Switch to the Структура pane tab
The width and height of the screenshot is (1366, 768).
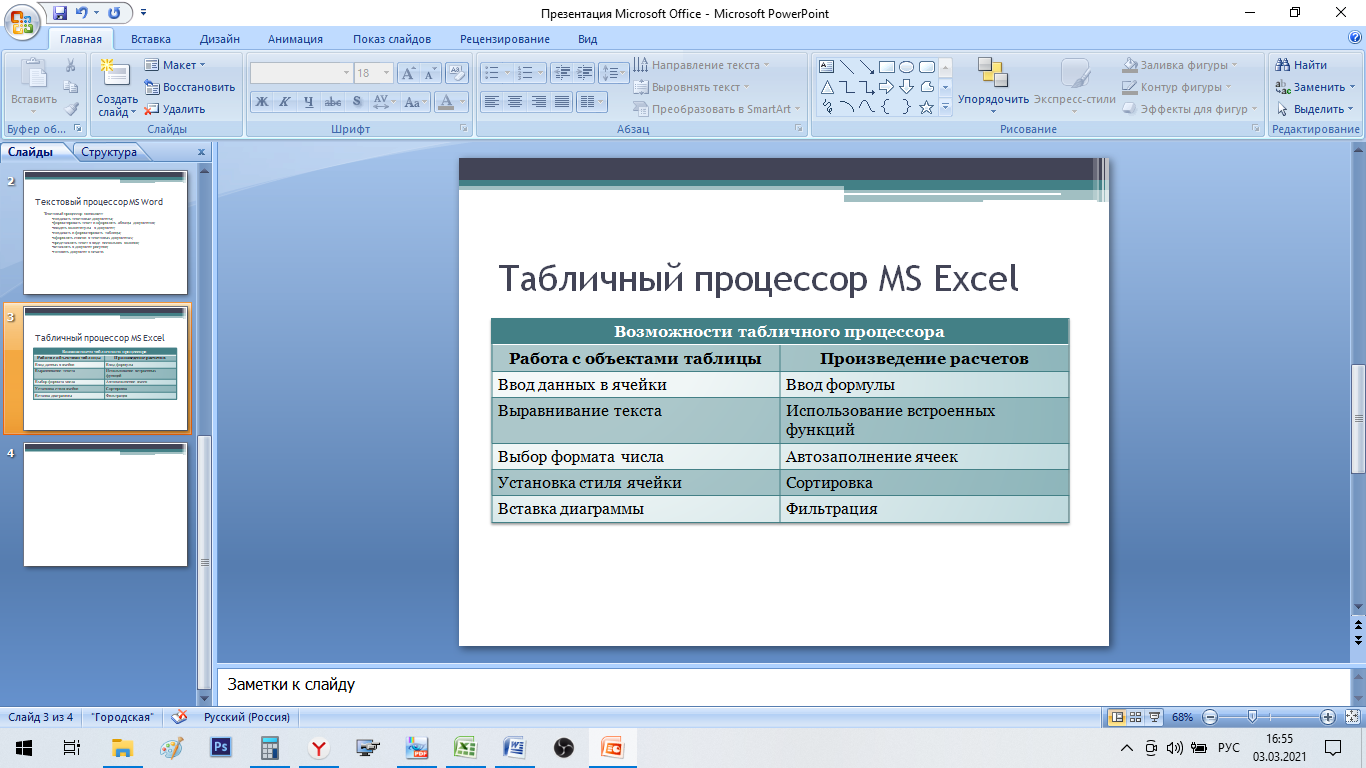point(109,152)
